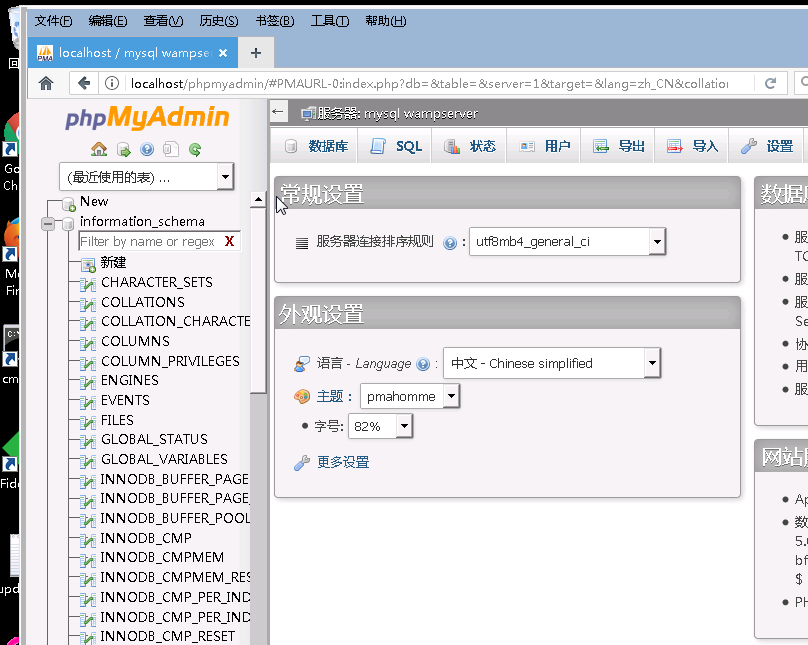Click the browser back arrow
Viewport: 808px width, 645px height.
(x=83, y=83)
